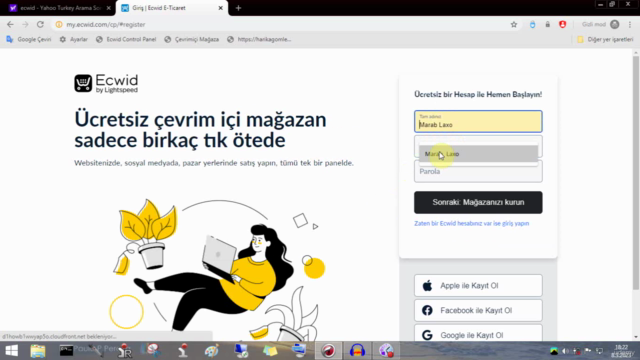
Task: Click the browser forward arrow
Action: pos(25,24)
